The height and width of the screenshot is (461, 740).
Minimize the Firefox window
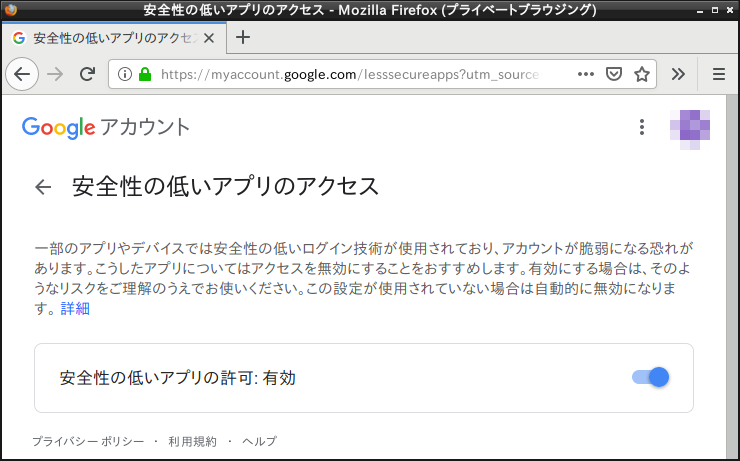(700, 10)
